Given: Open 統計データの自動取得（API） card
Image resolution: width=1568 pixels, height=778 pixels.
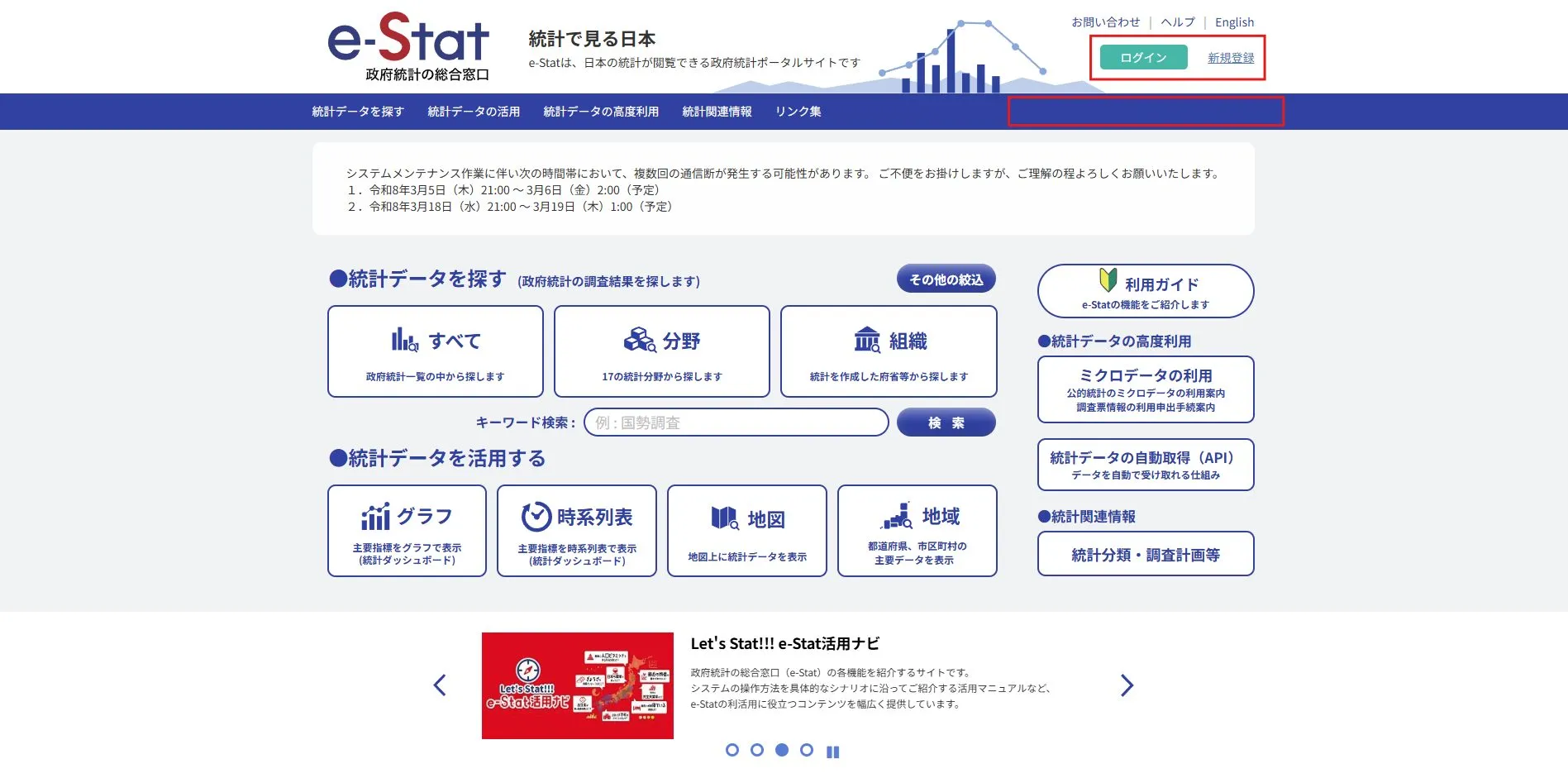Looking at the screenshot, I should point(1146,465).
